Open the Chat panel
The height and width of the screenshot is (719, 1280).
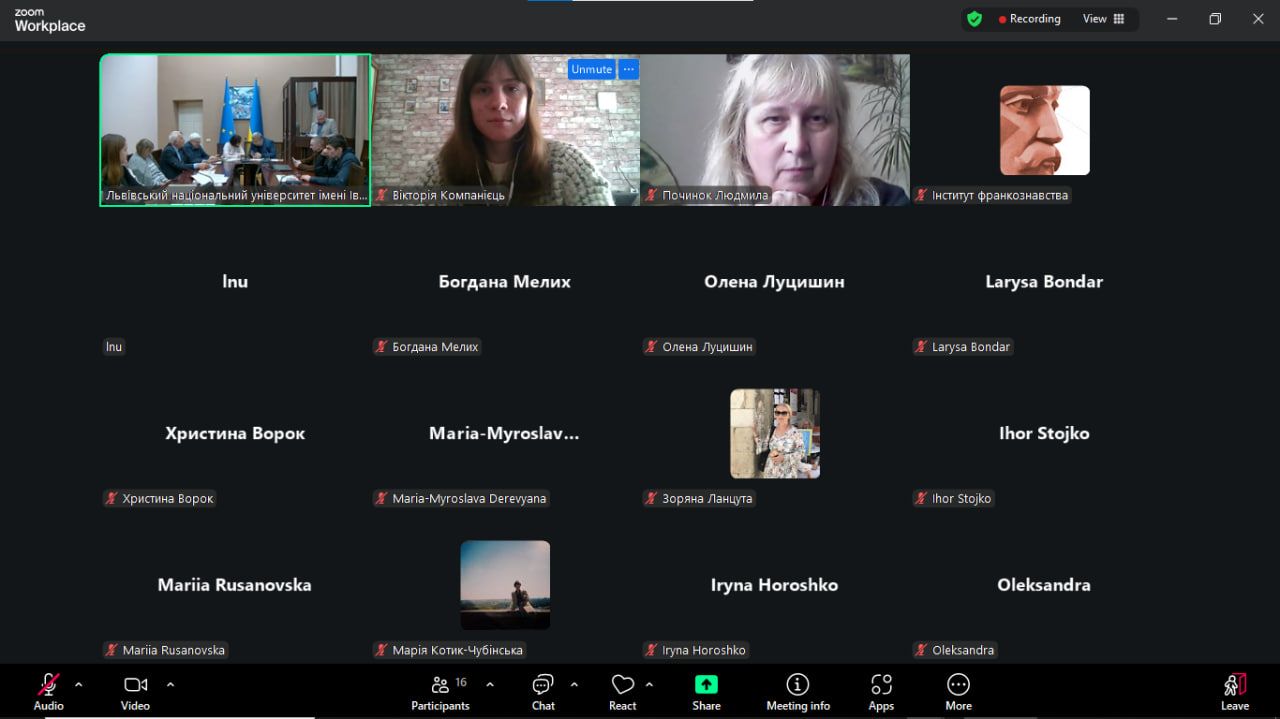click(x=543, y=691)
